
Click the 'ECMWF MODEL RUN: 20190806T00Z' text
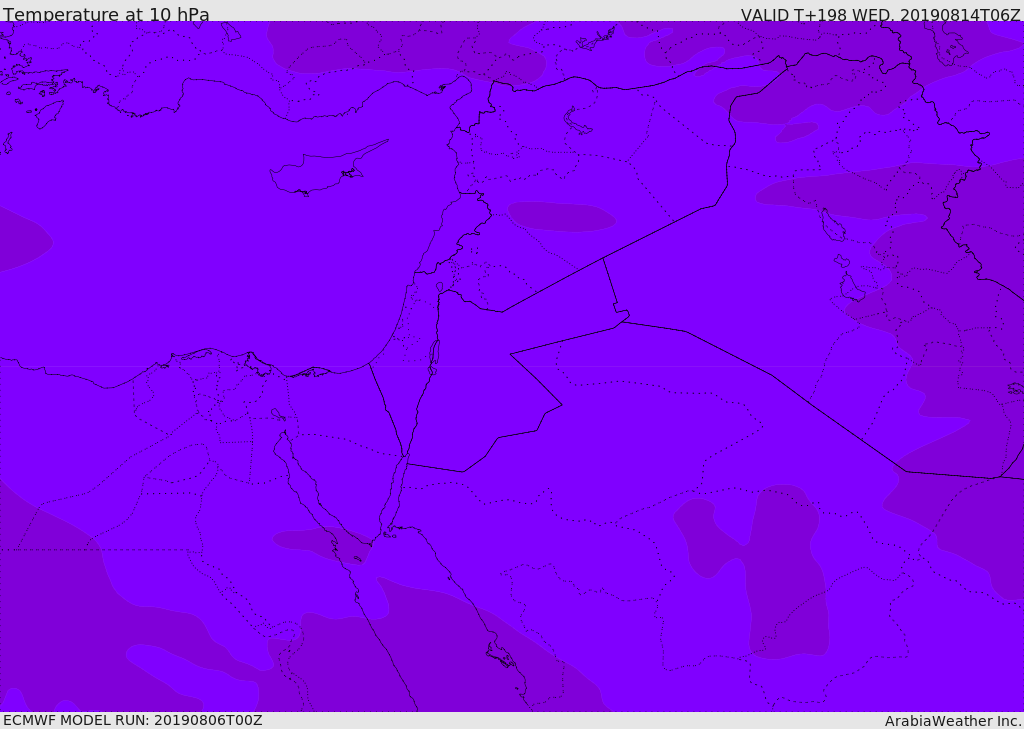[x=133, y=720]
